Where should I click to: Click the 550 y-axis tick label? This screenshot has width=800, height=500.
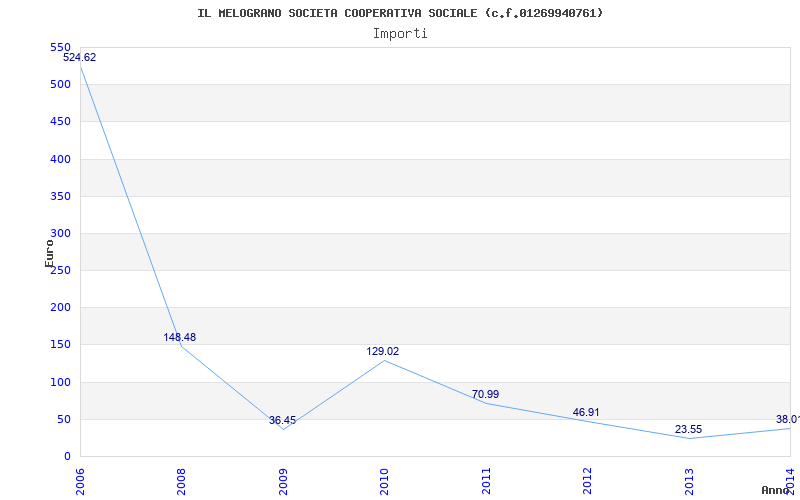(x=60, y=47)
